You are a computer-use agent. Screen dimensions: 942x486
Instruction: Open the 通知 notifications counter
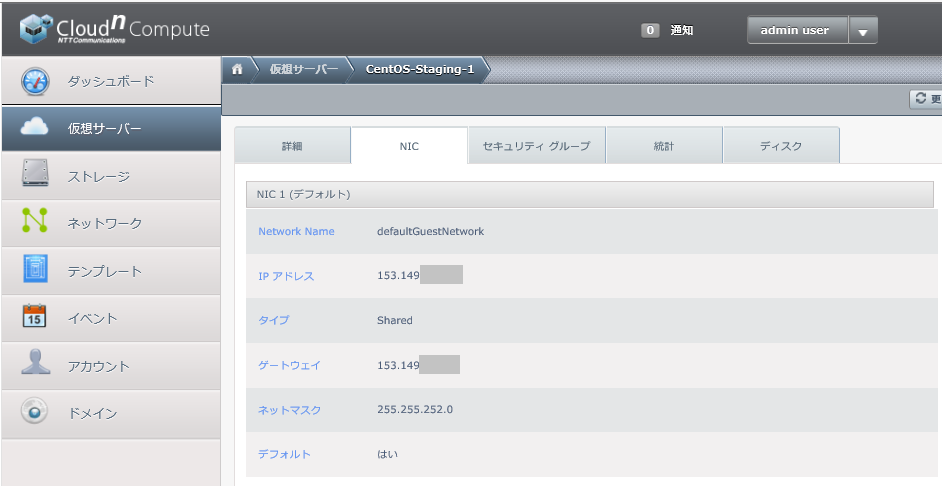[x=669, y=31]
